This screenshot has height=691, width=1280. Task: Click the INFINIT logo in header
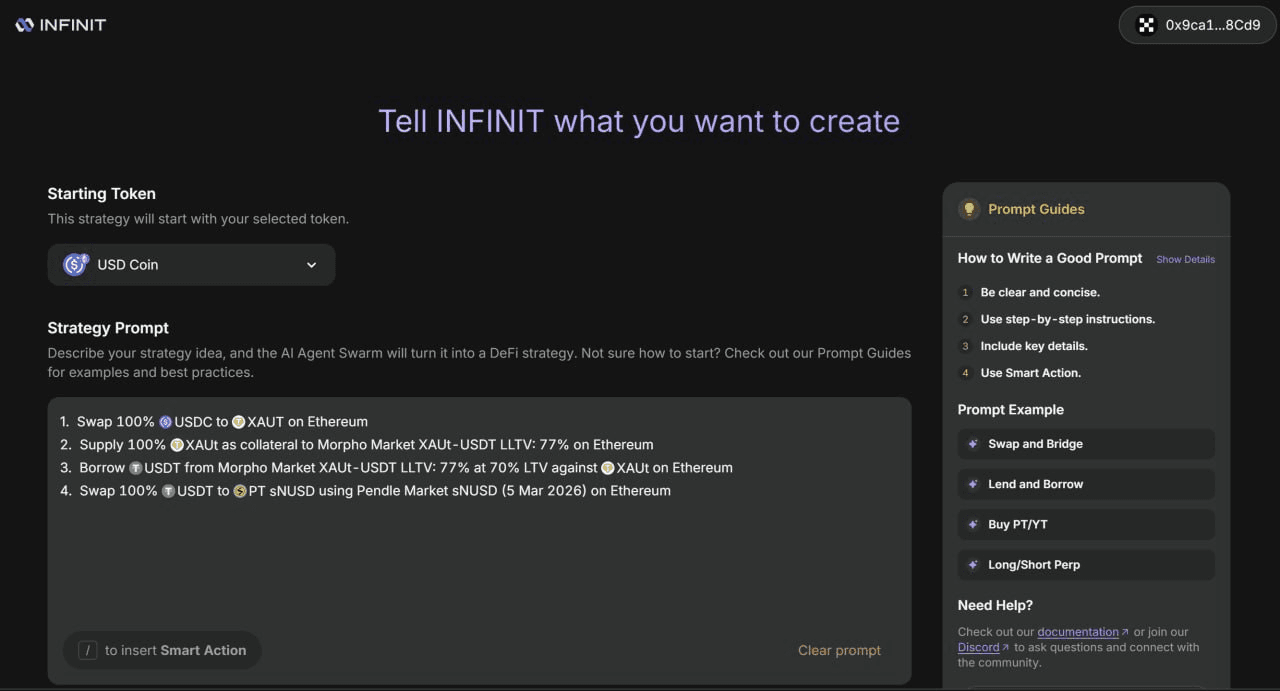click(x=61, y=25)
